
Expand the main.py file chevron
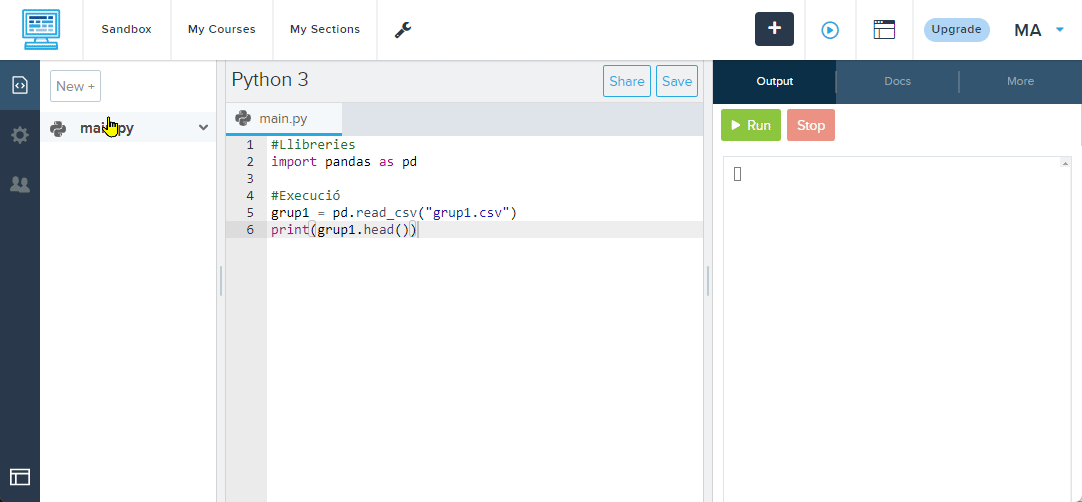point(203,128)
